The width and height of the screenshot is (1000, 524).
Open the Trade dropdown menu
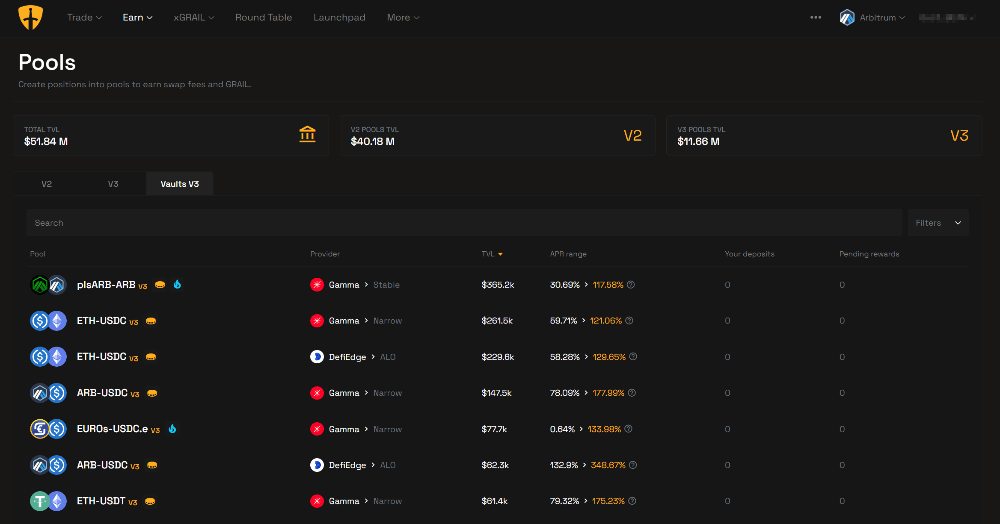pos(84,18)
